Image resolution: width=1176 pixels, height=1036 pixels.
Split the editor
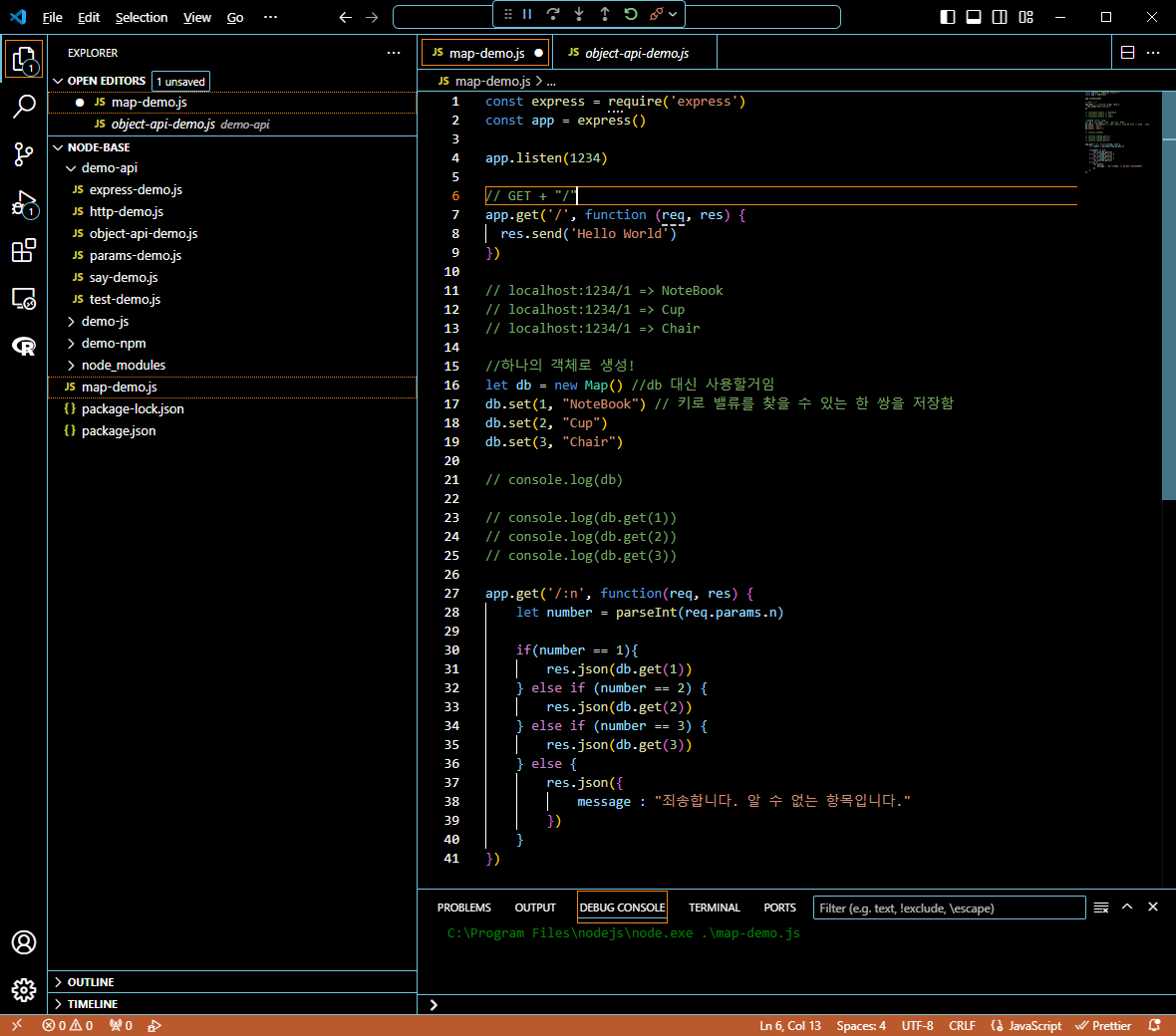pyautogui.click(x=1127, y=53)
